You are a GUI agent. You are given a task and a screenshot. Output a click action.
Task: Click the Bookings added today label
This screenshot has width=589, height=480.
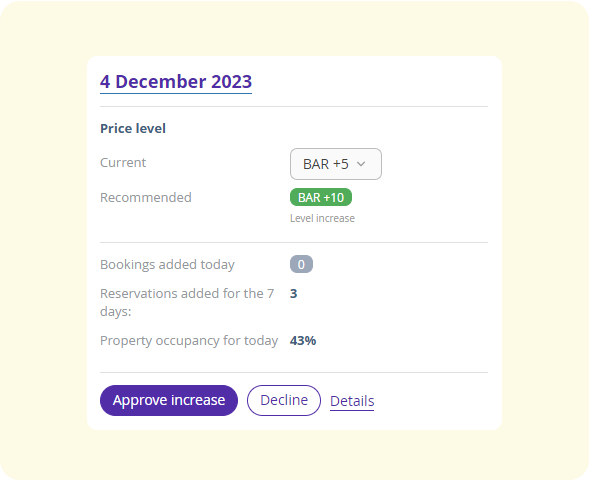point(167,265)
